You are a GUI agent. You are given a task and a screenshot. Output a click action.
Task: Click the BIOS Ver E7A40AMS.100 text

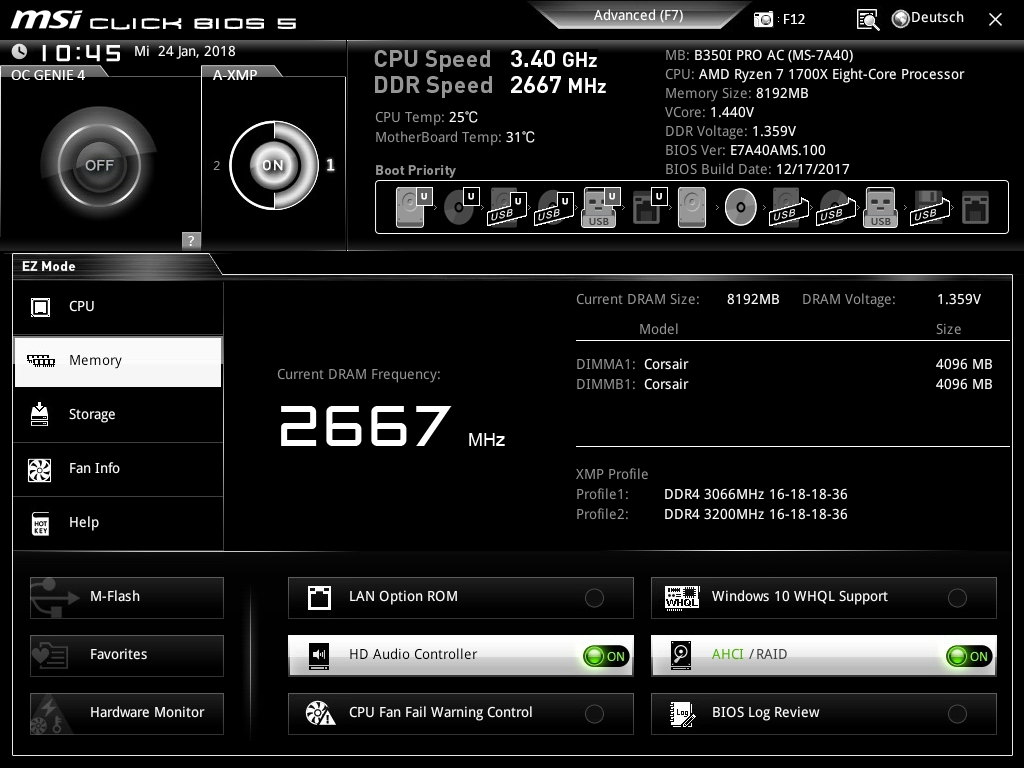click(x=778, y=150)
